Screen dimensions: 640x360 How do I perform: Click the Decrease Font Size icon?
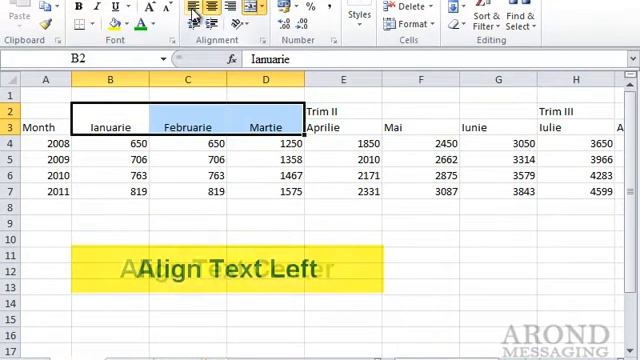[x=167, y=7]
